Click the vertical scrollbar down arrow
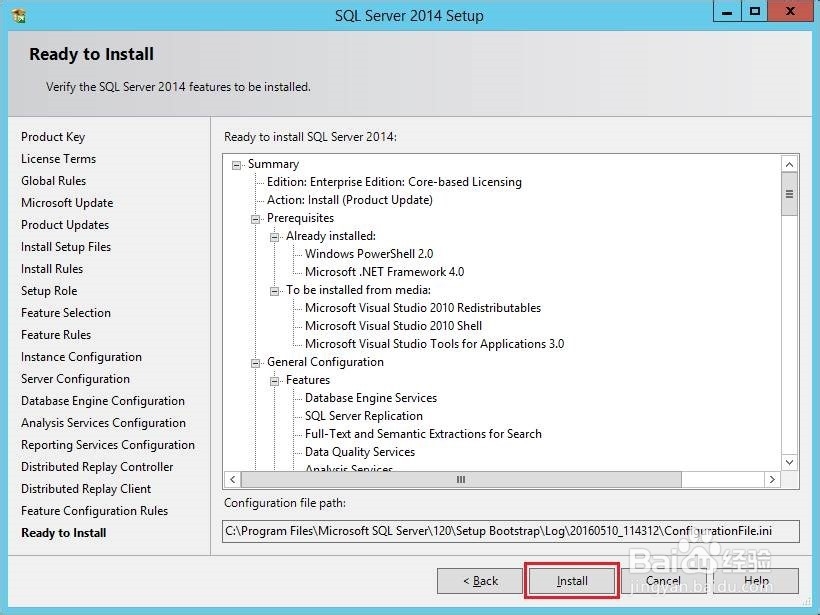 (789, 462)
